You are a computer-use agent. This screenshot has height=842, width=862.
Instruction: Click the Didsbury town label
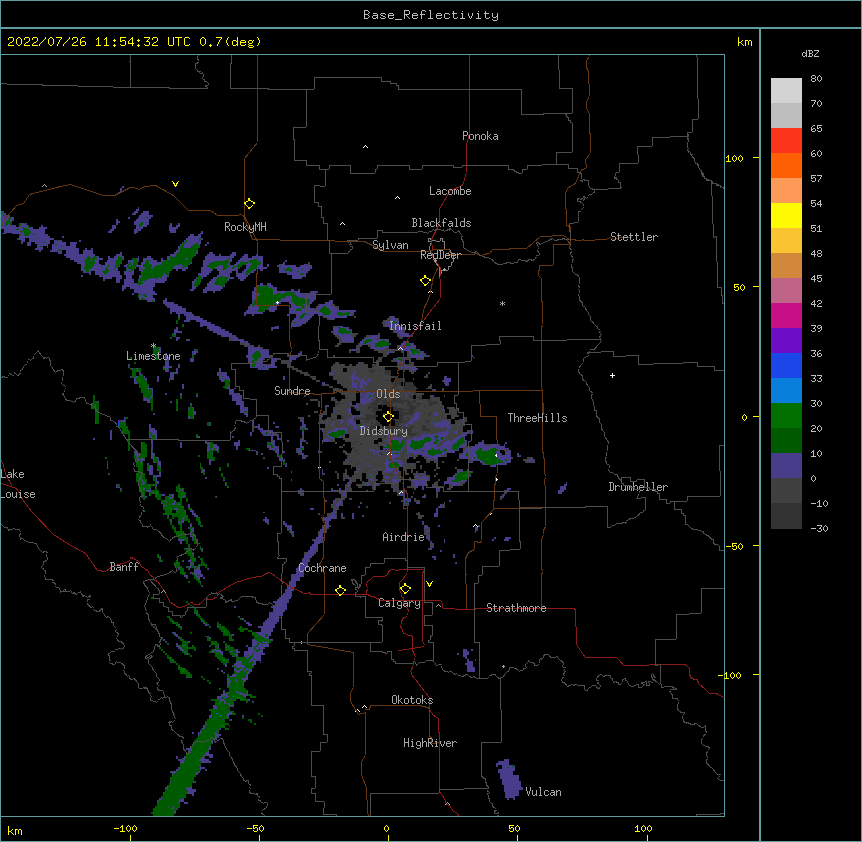[384, 431]
